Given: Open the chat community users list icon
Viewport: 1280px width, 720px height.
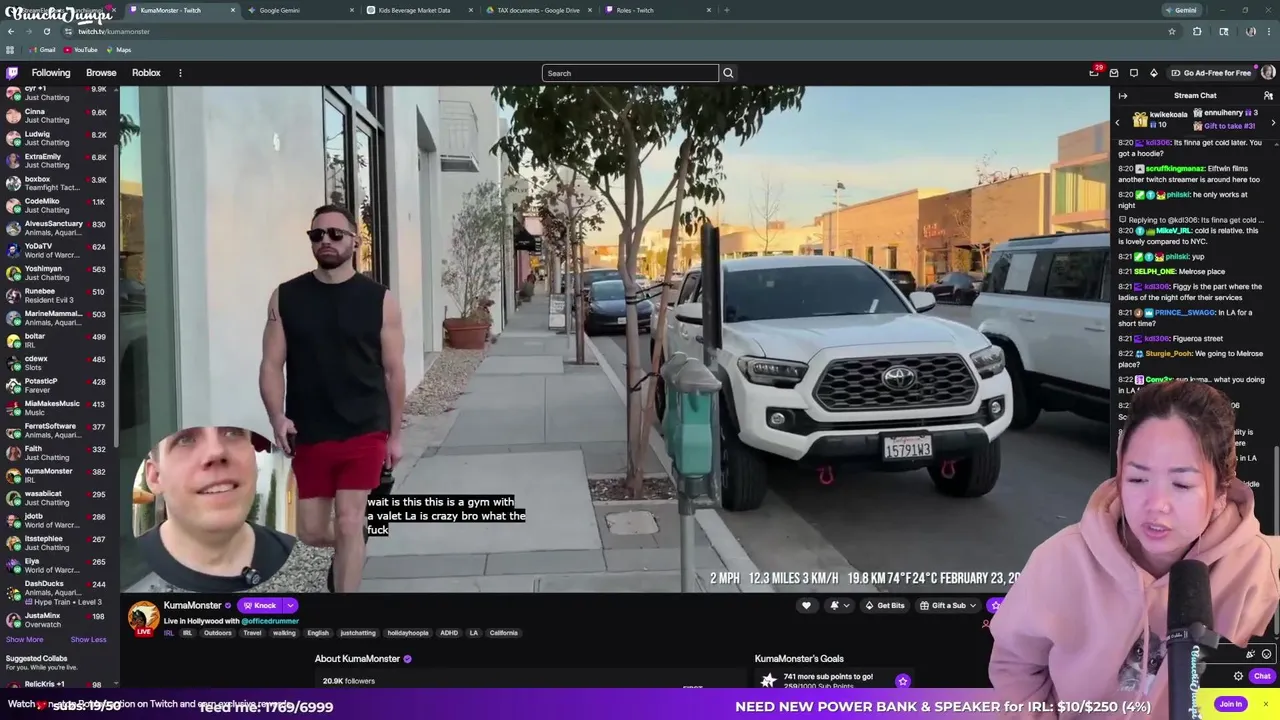Looking at the screenshot, I should pos(1268,96).
